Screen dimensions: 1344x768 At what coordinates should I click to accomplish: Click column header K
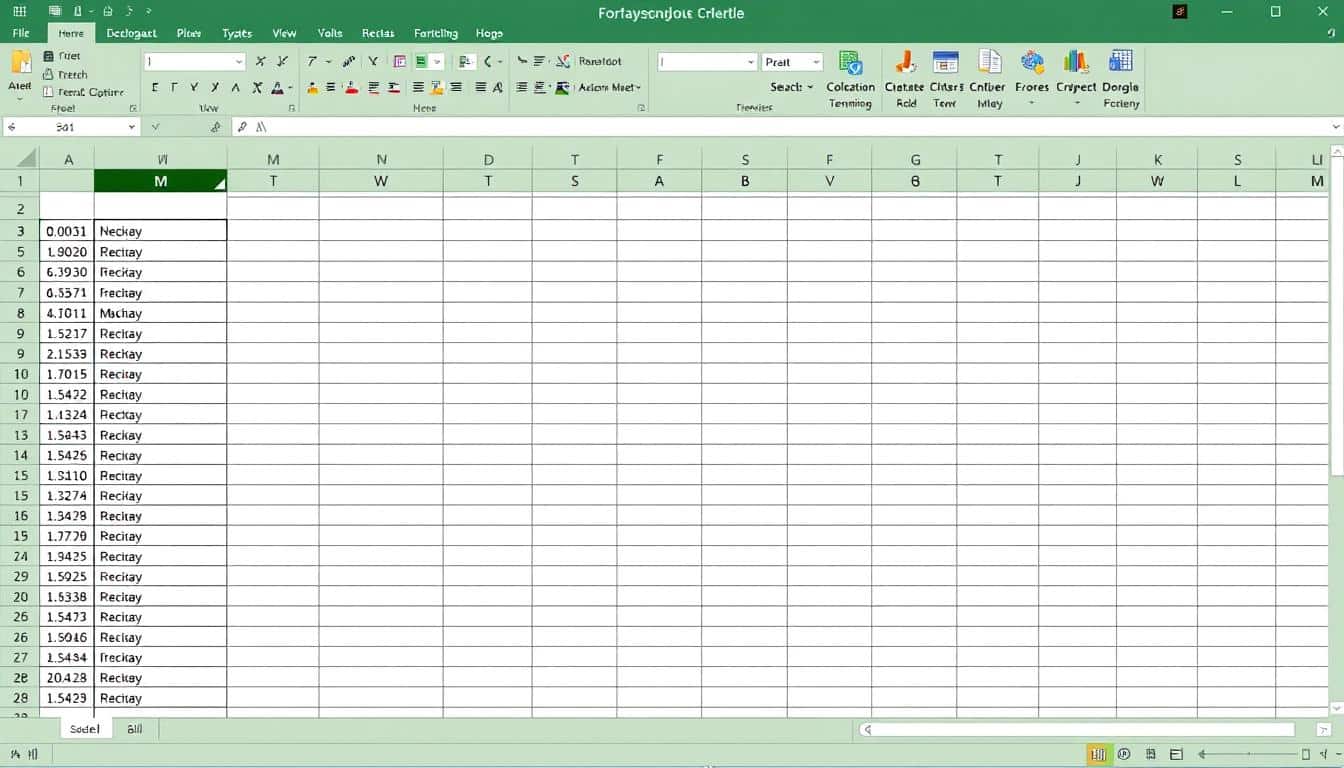(1158, 159)
